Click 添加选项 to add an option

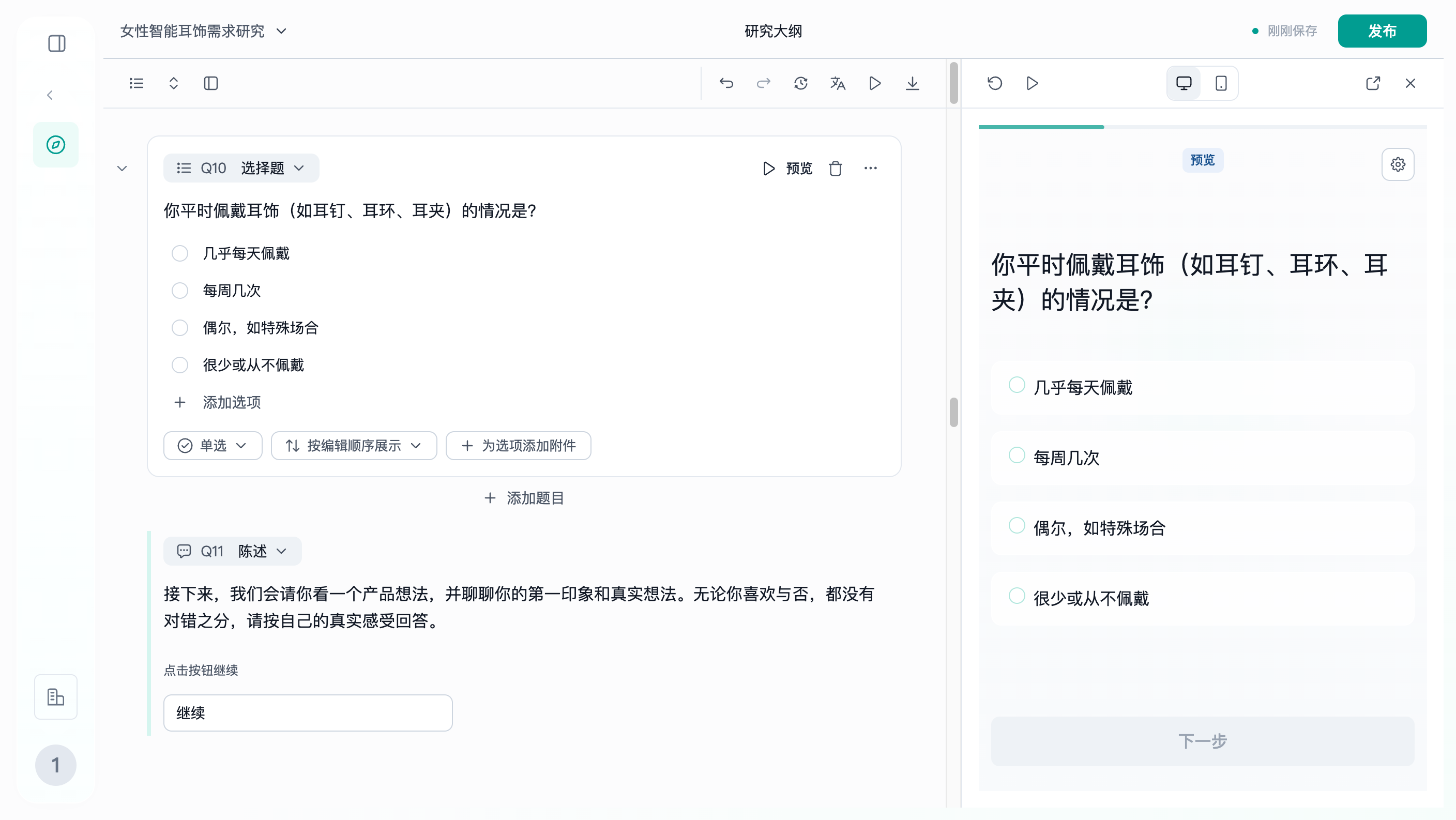pyautogui.click(x=218, y=402)
